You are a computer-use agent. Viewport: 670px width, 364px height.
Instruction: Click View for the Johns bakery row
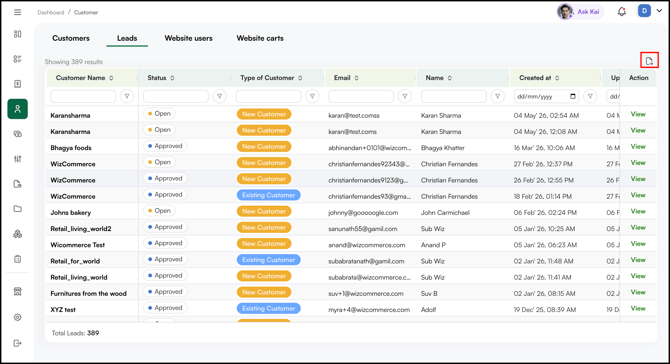coord(638,211)
